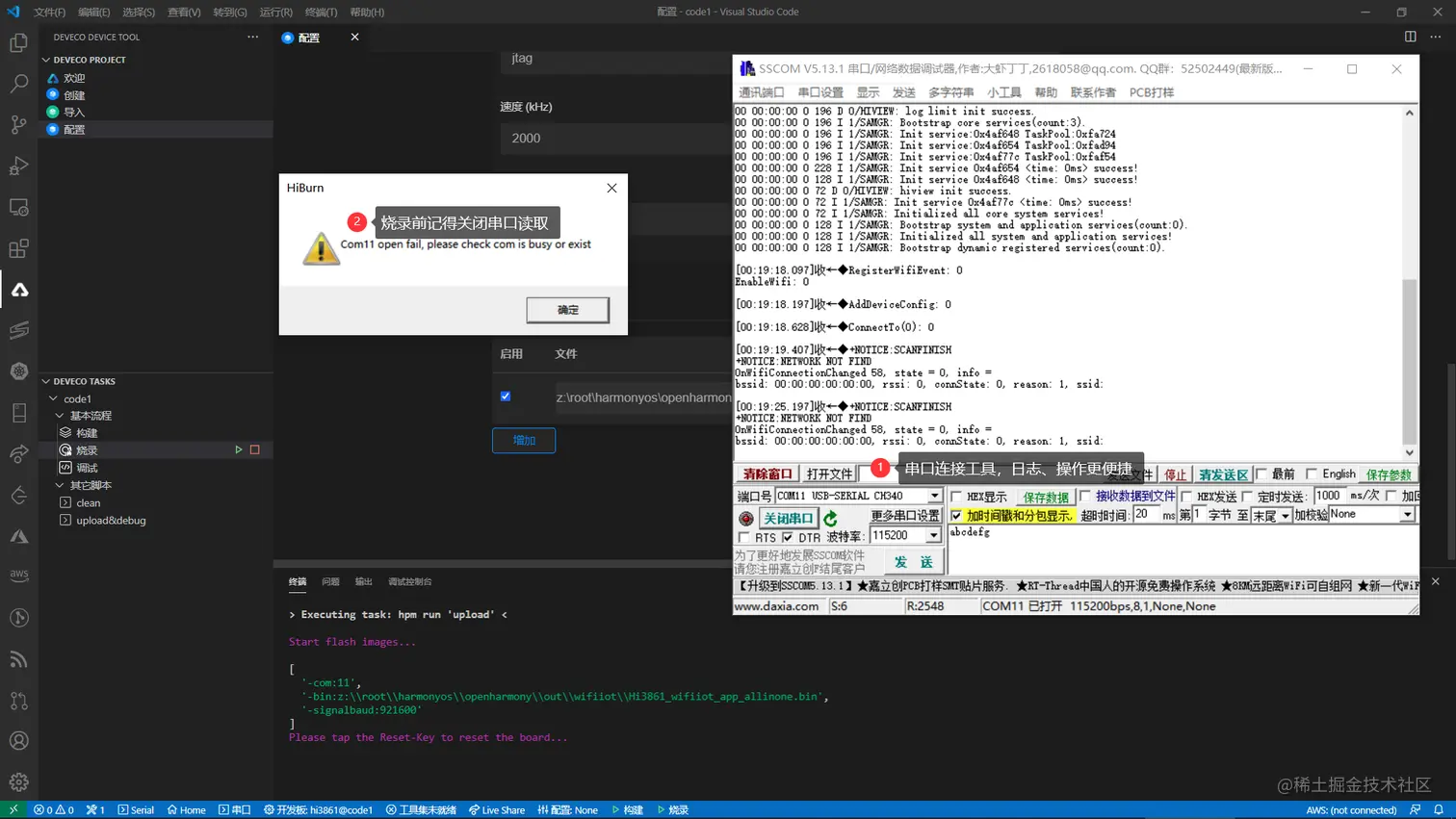Run the 烧录 task with play icon

[x=239, y=449]
